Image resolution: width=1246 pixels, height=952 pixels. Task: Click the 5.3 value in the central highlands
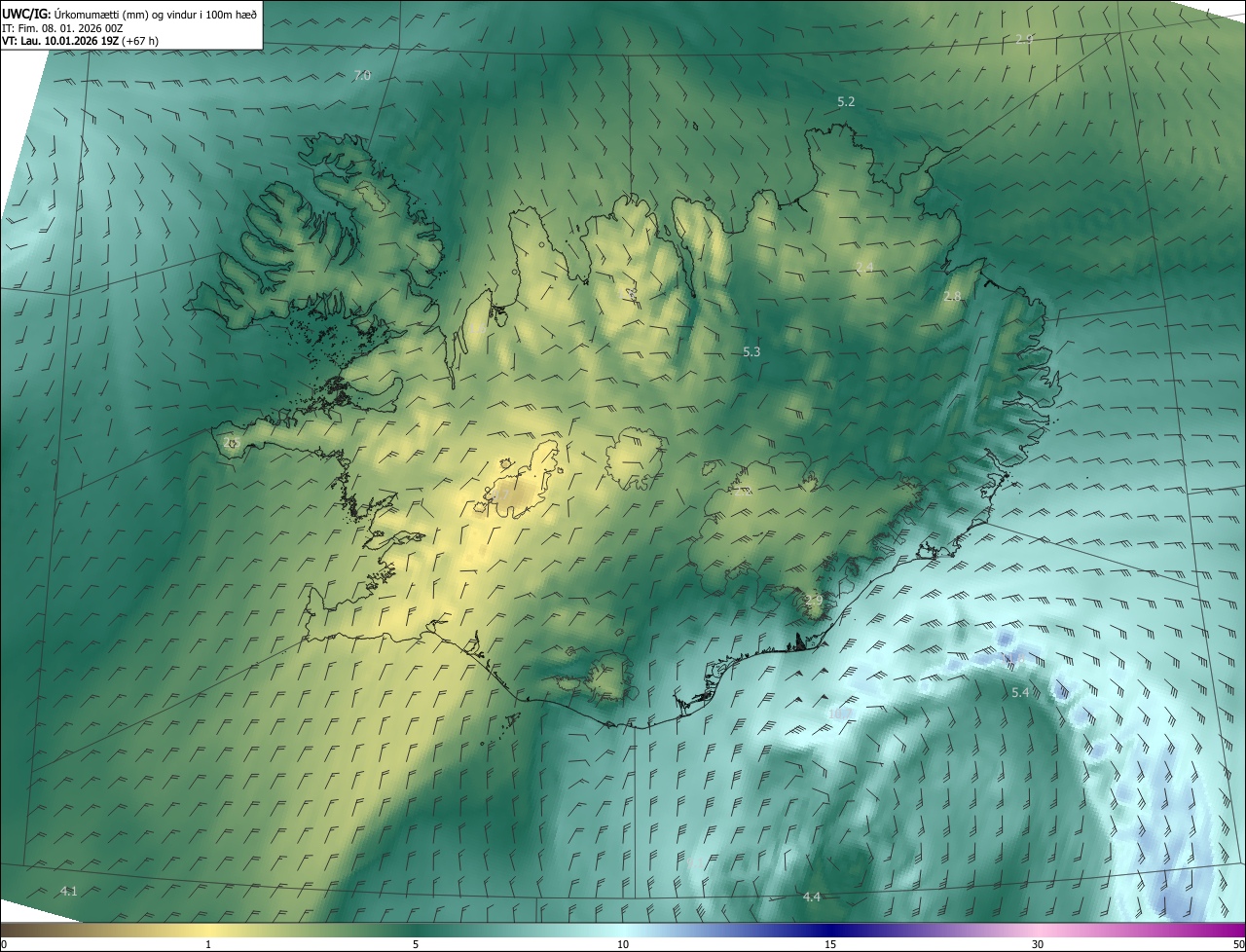(751, 351)
